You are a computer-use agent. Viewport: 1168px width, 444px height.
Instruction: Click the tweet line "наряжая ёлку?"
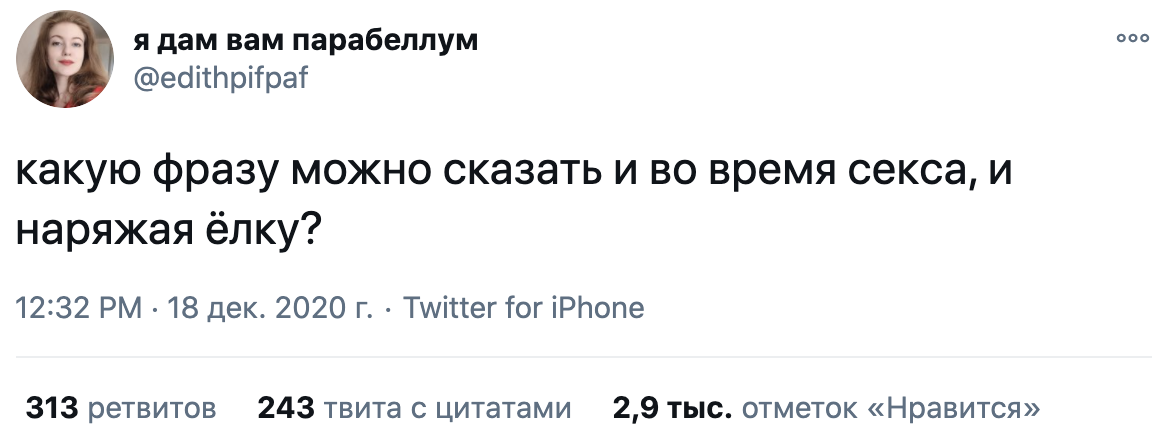click(x=169, y=229)
